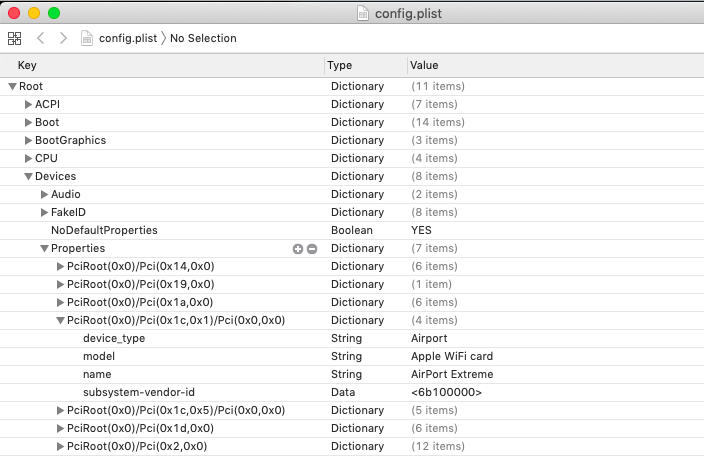Open the related items grid icon
The height and width of the screenshot is (457, 704).
[x=14, y=38]
